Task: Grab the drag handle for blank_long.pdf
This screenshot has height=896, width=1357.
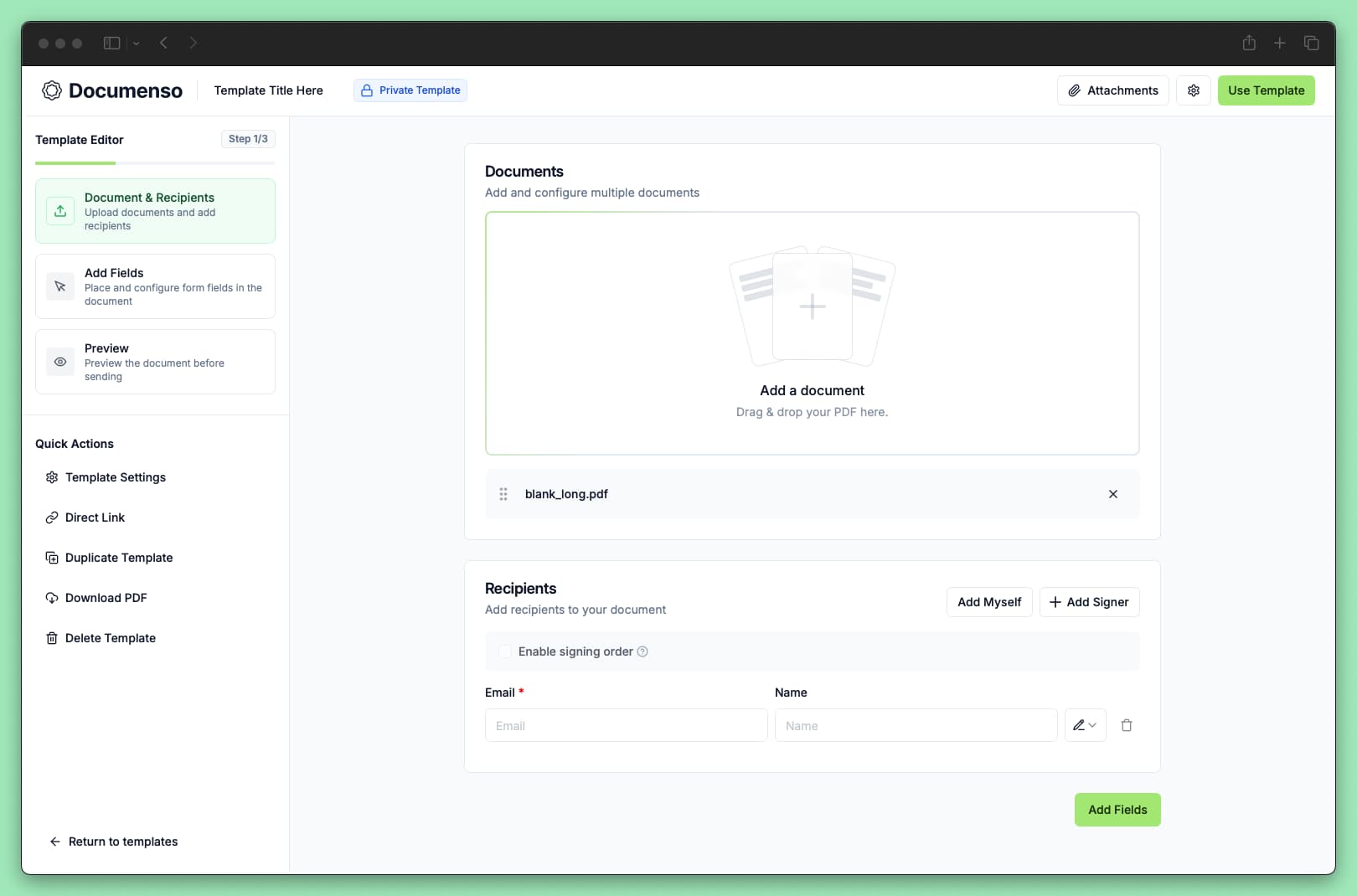Action: point(503,494)
